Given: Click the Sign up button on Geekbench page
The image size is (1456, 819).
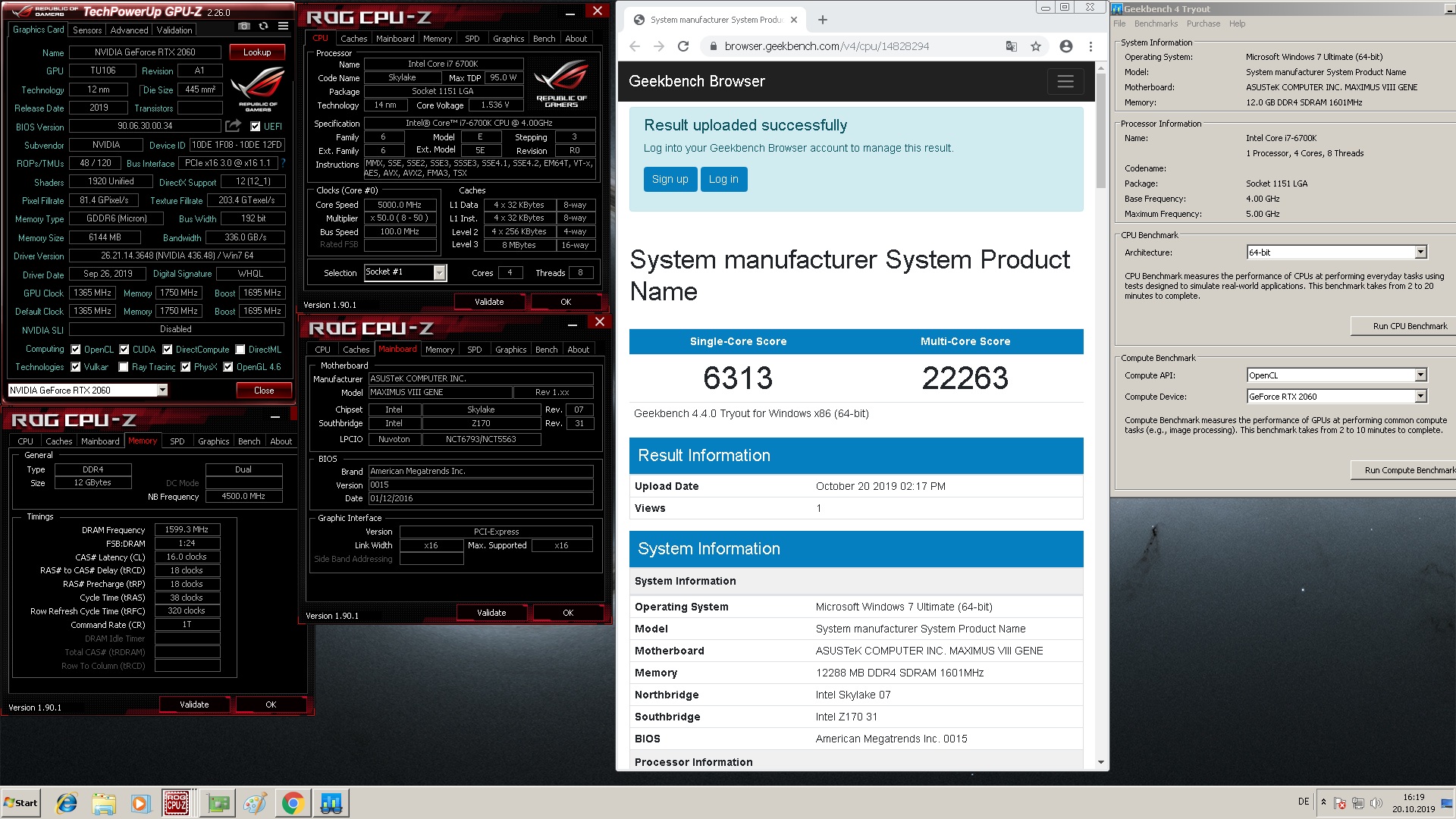Looking at the screenshot, I should (x=670, y=180).
